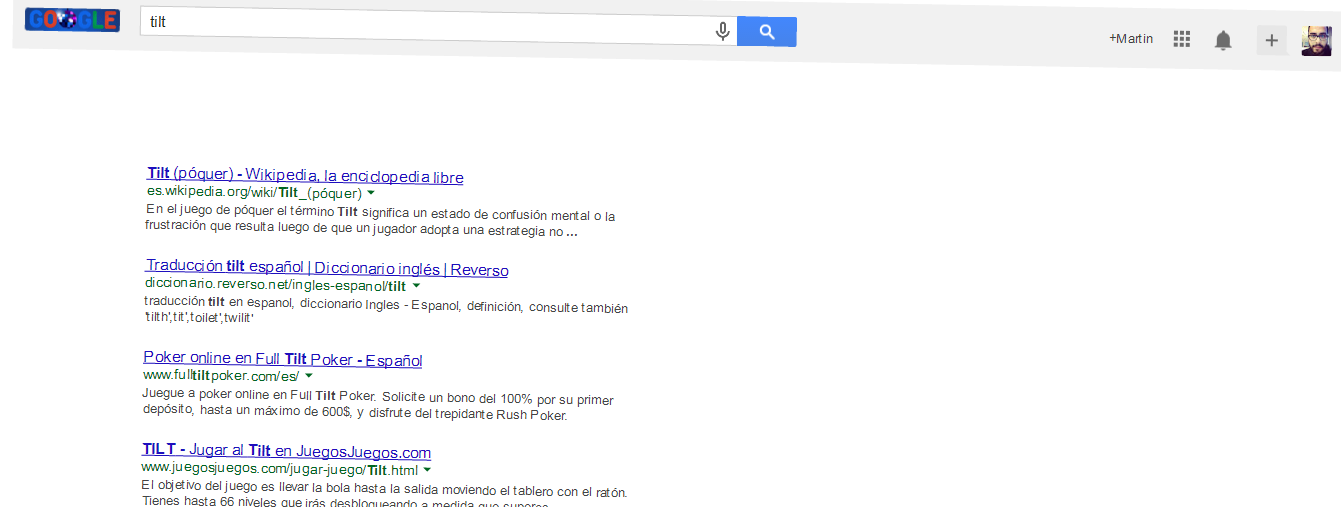Viewport: 1341px width, 507px height.
Task: Open the TILT JuegosJuegos.com result
Action: click(286, 451)
